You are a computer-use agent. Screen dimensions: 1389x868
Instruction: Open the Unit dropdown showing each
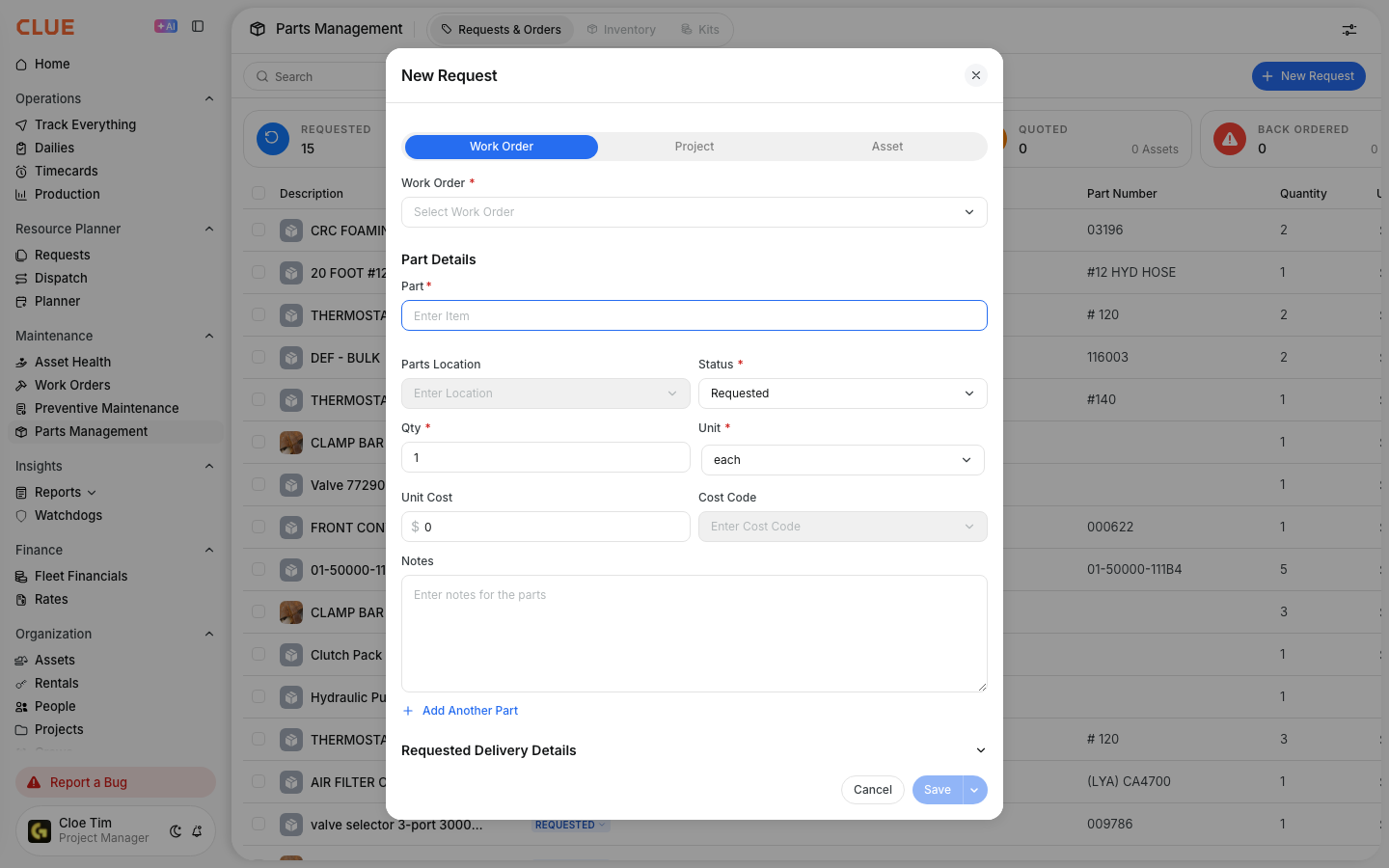(x=843, y=460)
